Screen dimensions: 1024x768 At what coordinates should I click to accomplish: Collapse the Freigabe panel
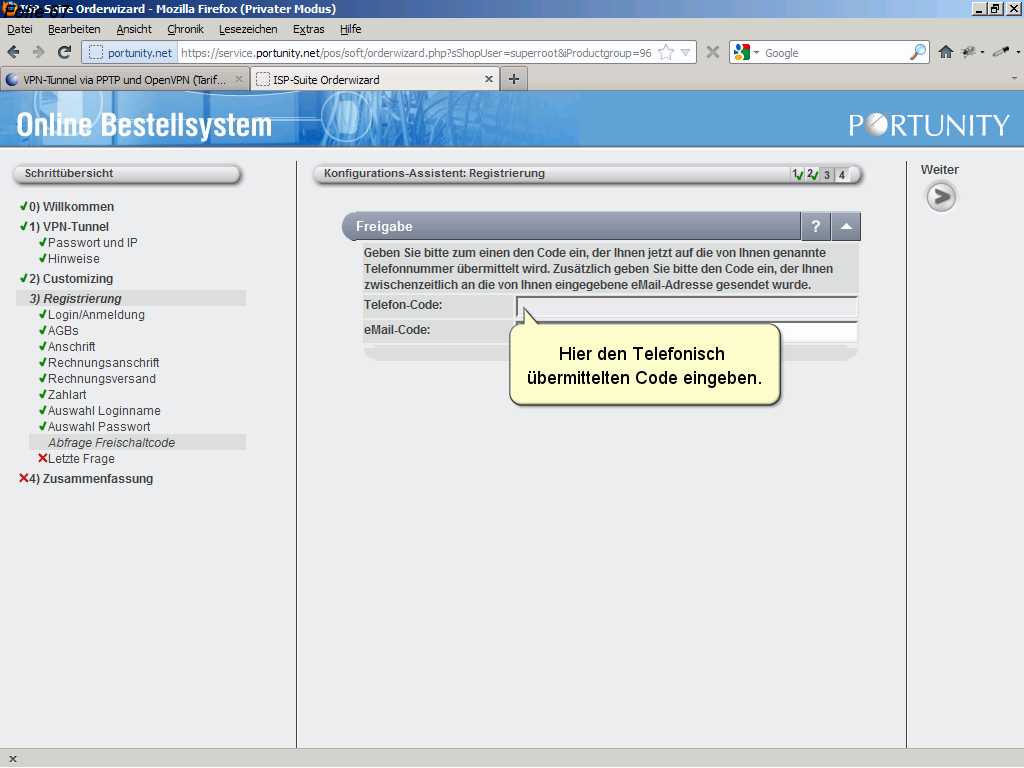pos(846,227)
